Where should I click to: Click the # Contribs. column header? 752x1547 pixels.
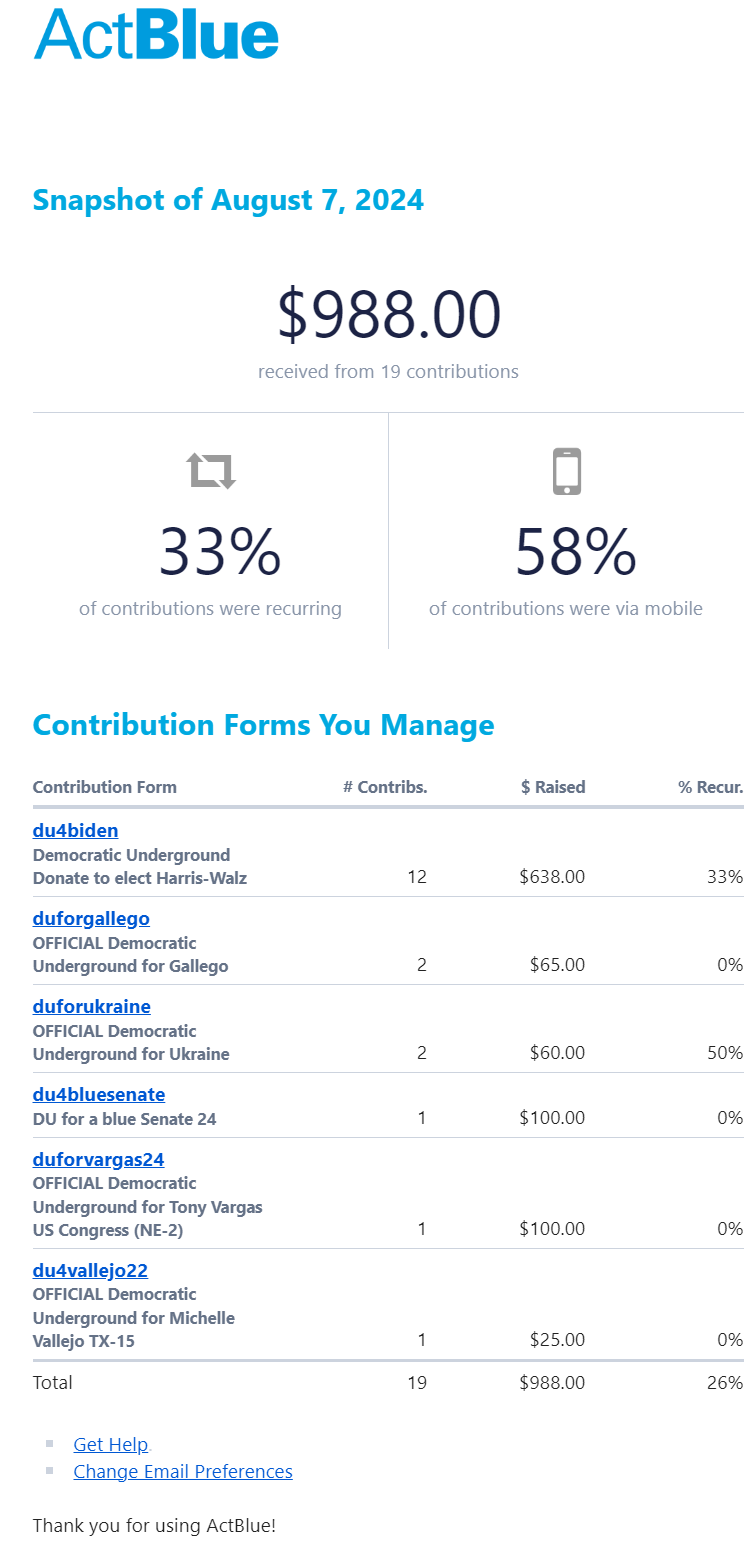(x=385, y=787)
